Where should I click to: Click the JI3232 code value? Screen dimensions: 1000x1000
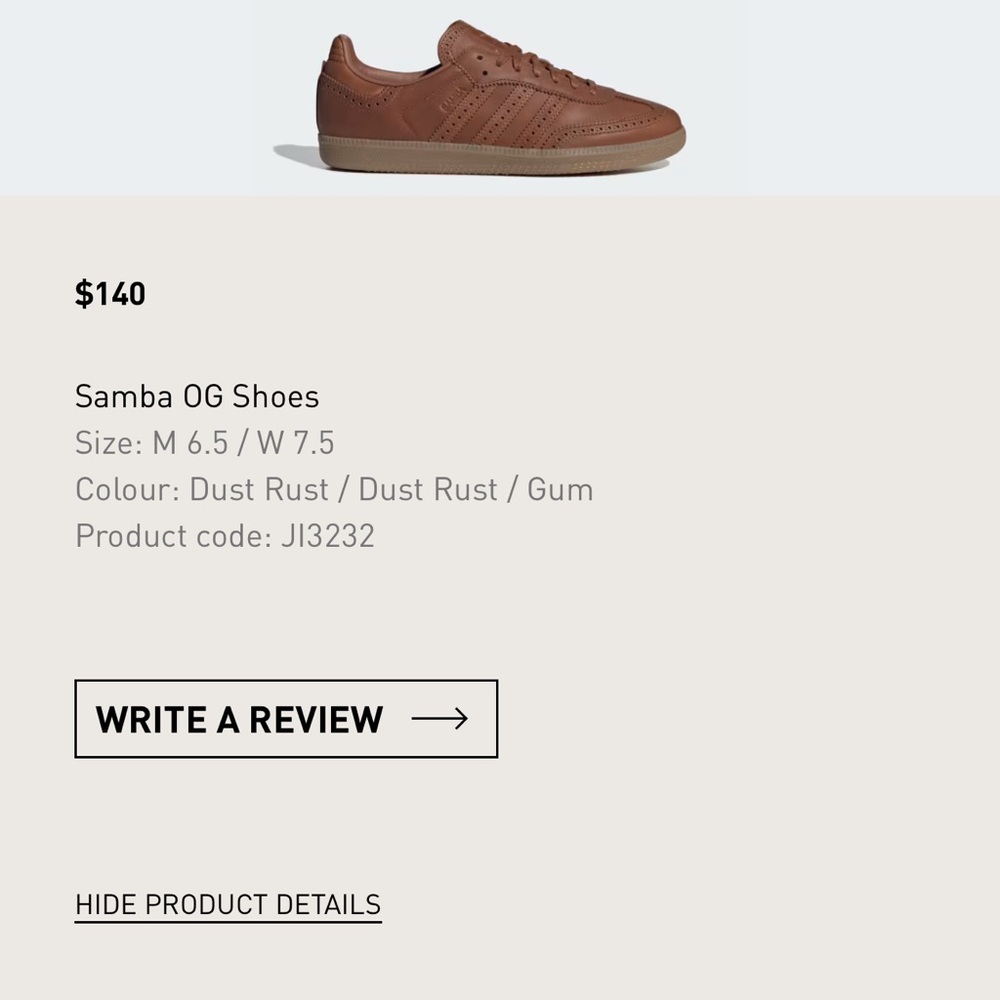(328, 536)
